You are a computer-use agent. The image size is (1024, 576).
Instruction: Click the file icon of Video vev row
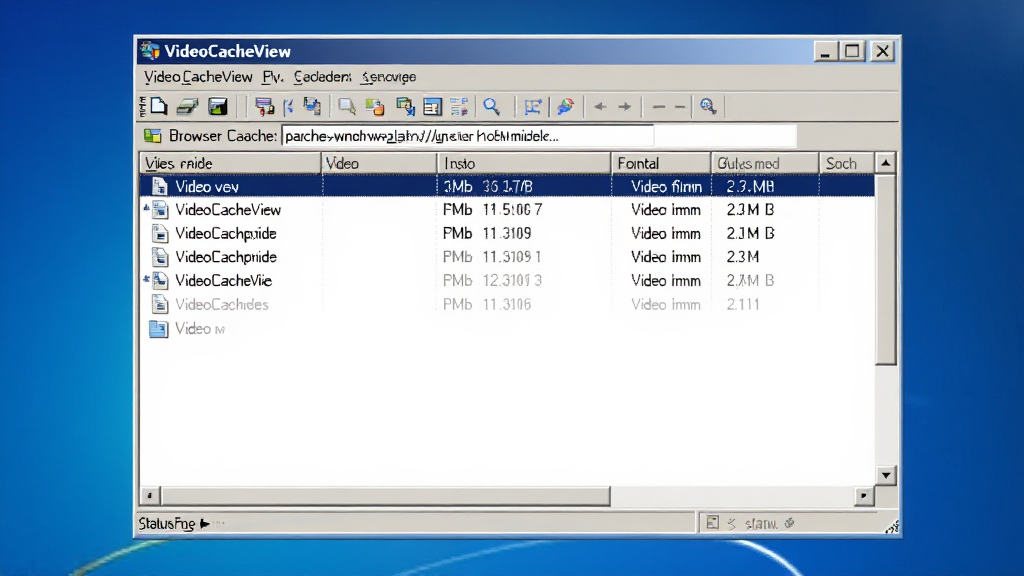click(159, 186)
